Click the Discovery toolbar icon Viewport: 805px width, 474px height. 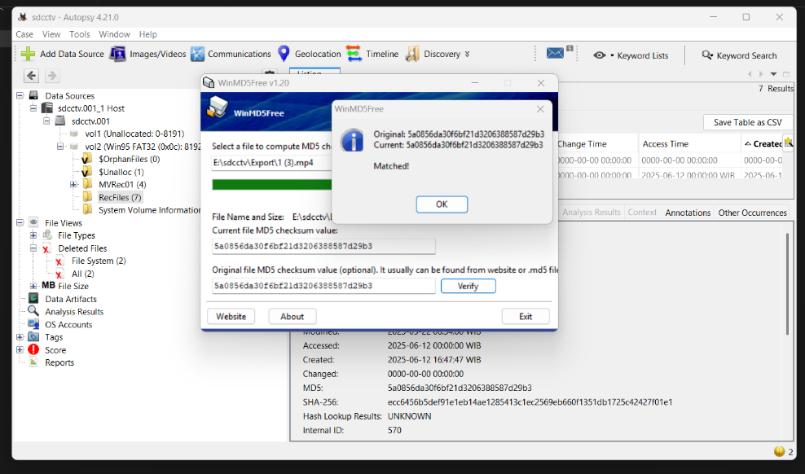[413, 54]
